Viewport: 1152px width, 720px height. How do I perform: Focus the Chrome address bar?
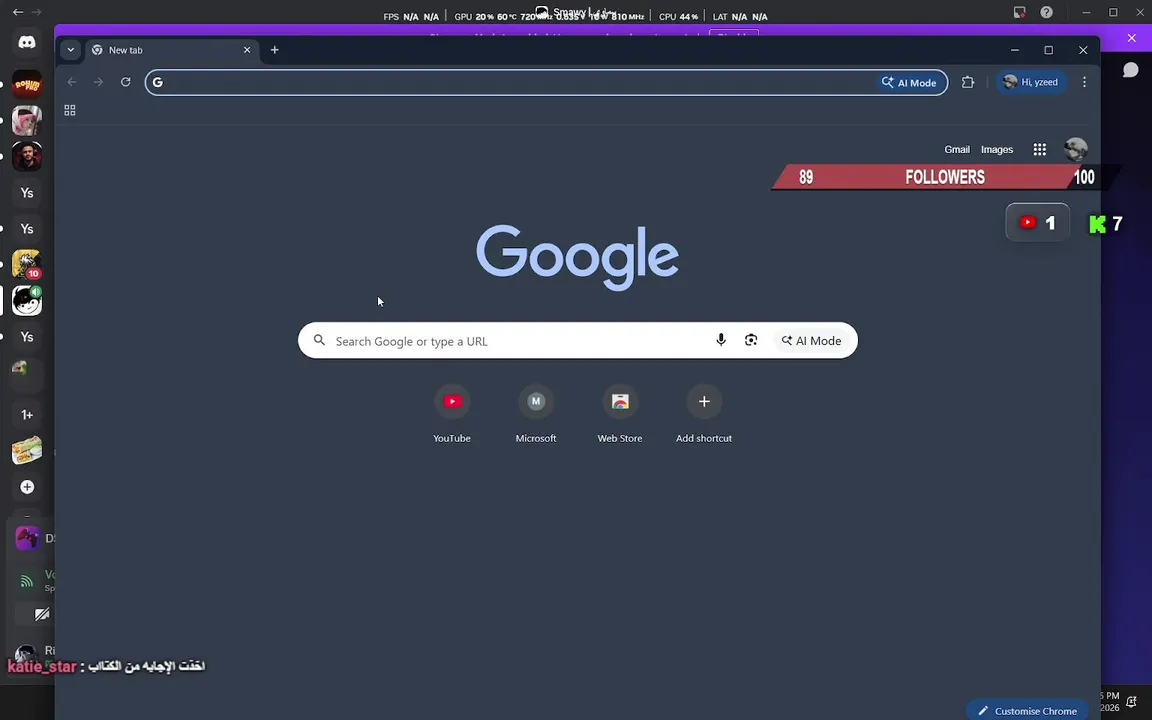point(514,82)
